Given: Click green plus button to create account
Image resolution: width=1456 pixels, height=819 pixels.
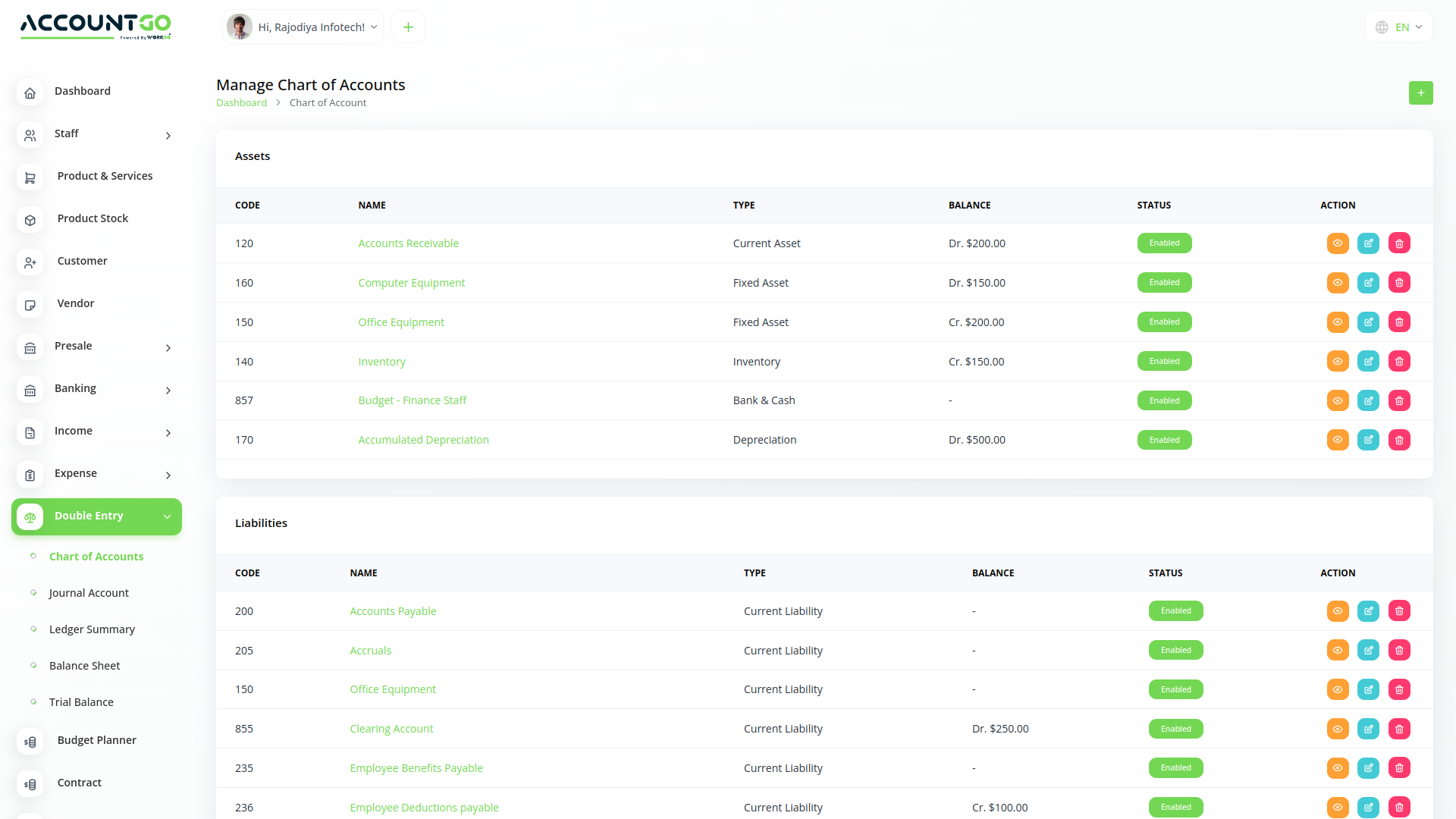Looking at the screenshot, I should pos(1420,93).
